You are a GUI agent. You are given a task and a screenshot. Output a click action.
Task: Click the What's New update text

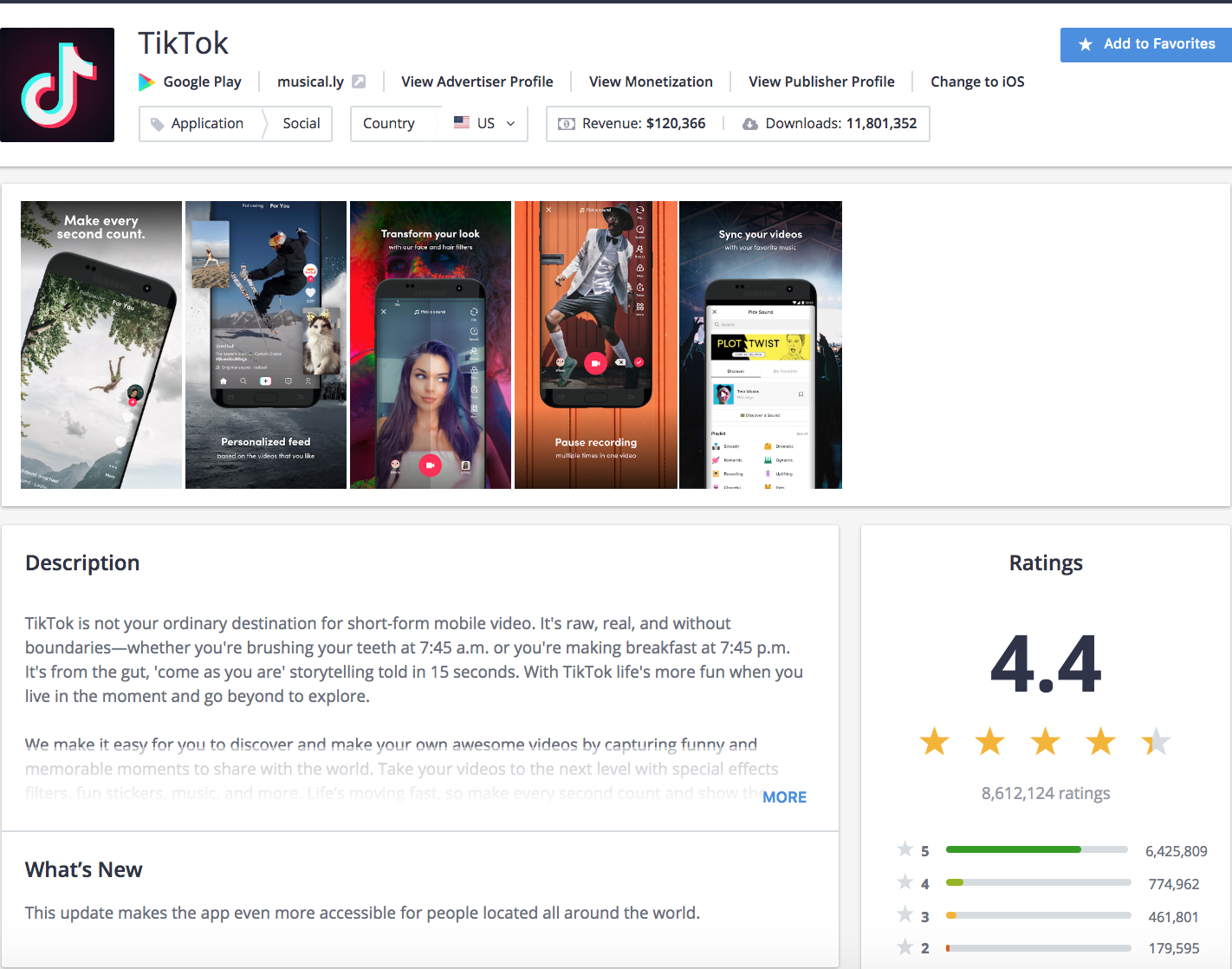[362, 914]
